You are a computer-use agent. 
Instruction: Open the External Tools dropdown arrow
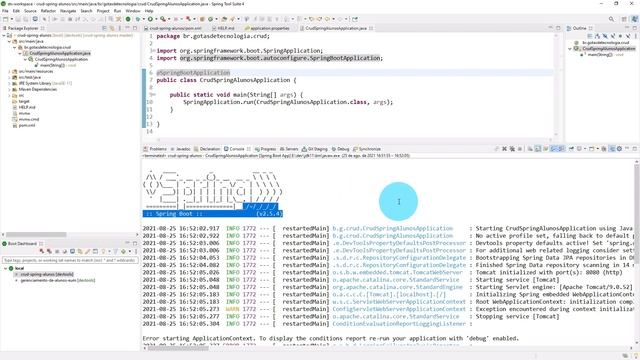tap(169, 19)
